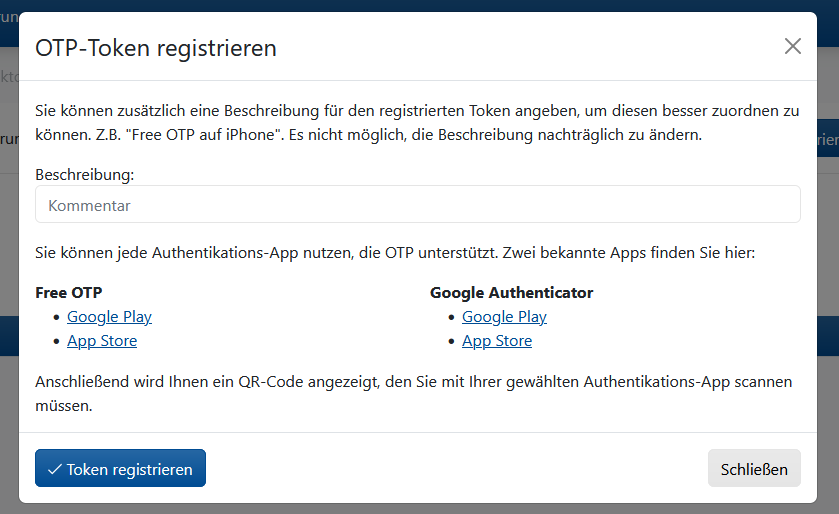Open the Free OTP App Store link
This screenshot has height=514, width=839.
click(102, 341)
